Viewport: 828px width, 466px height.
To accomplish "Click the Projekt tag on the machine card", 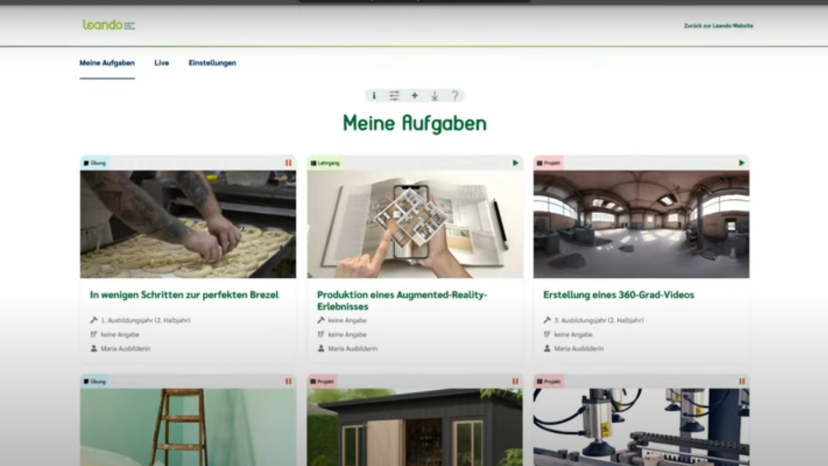I will (548, 381).
